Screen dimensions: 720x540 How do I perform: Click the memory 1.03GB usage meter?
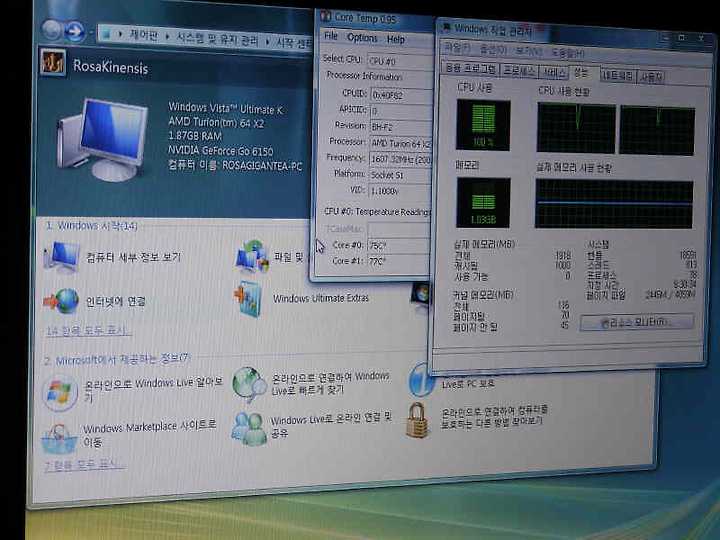pyautogui.click(x=483, y=202)
